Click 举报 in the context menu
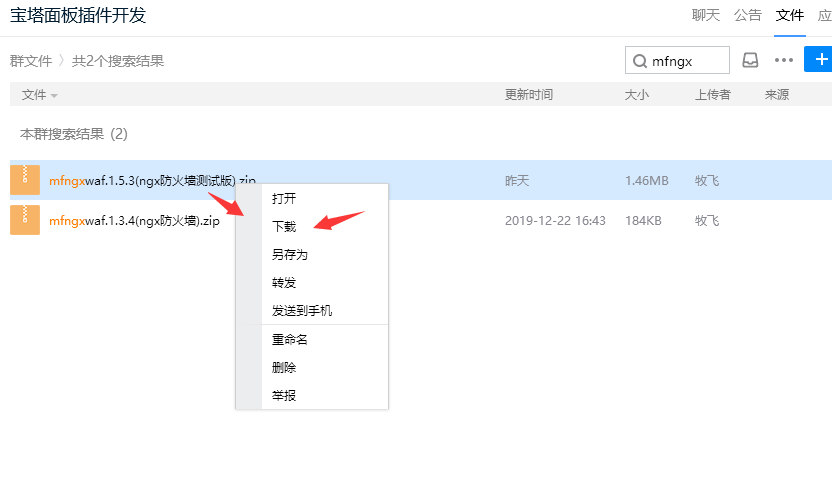Screen dimensions: 832x498 (x=284, y=396)
